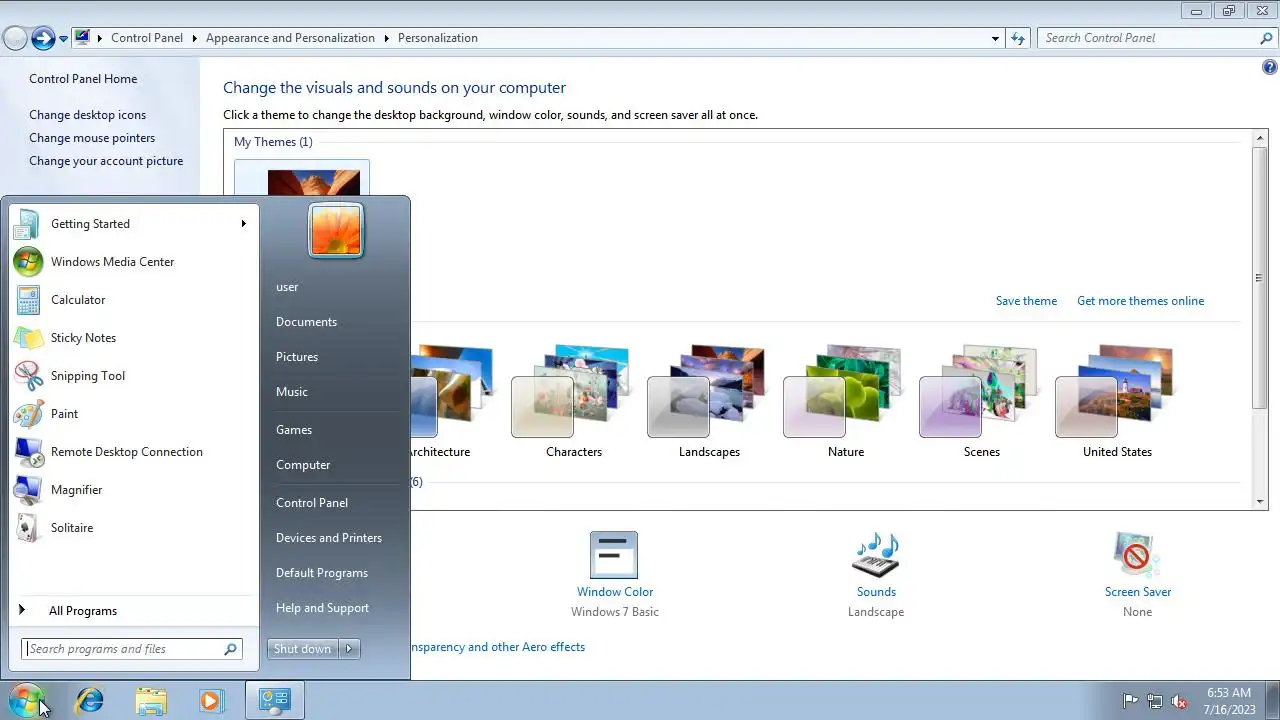Click the Search Control Panel field
Image resolution: width=1280 pixels, height=720 pixels.
(1157, 38)
